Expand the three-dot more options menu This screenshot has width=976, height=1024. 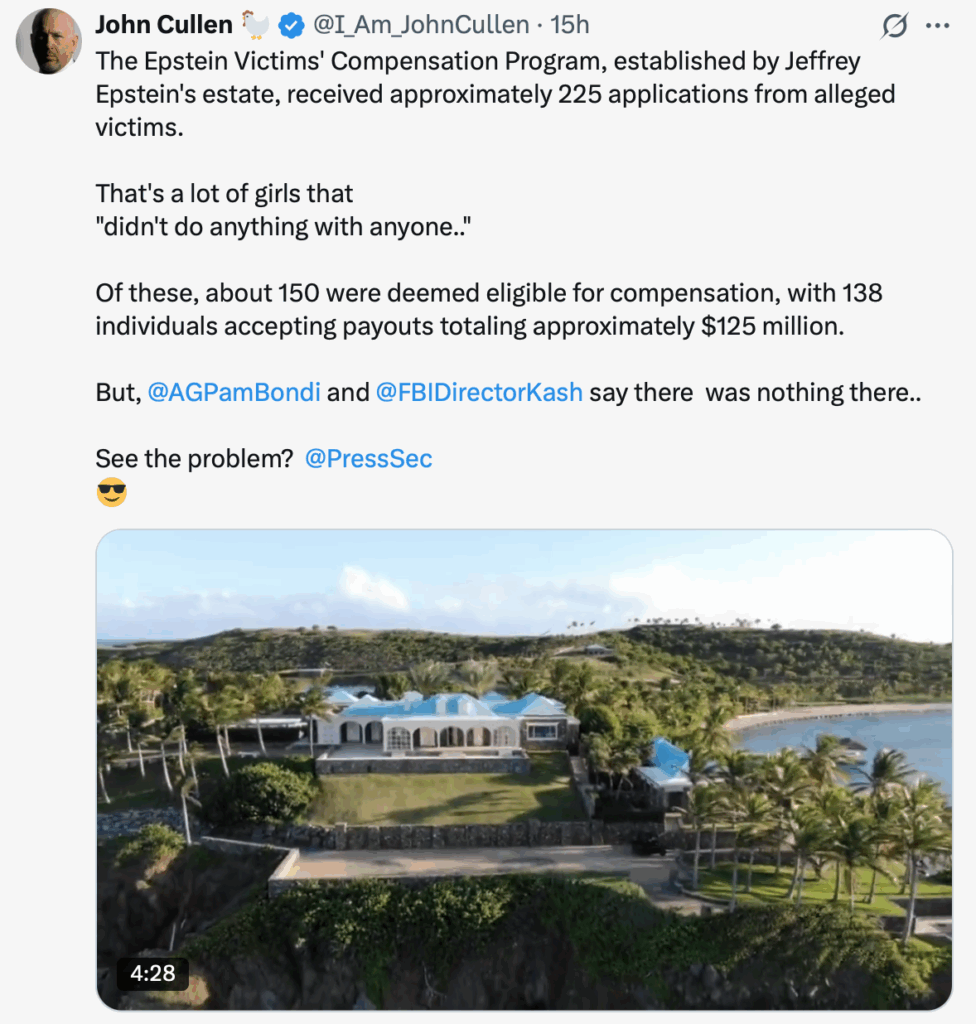pyautogui.click(x=936, y=26)
